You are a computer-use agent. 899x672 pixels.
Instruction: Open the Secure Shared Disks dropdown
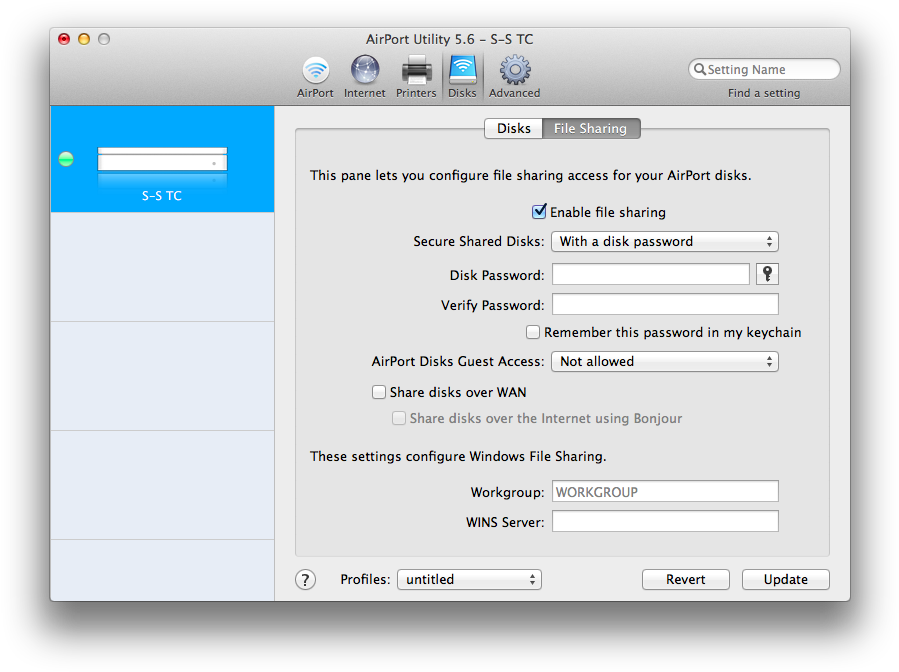(665, 241)
